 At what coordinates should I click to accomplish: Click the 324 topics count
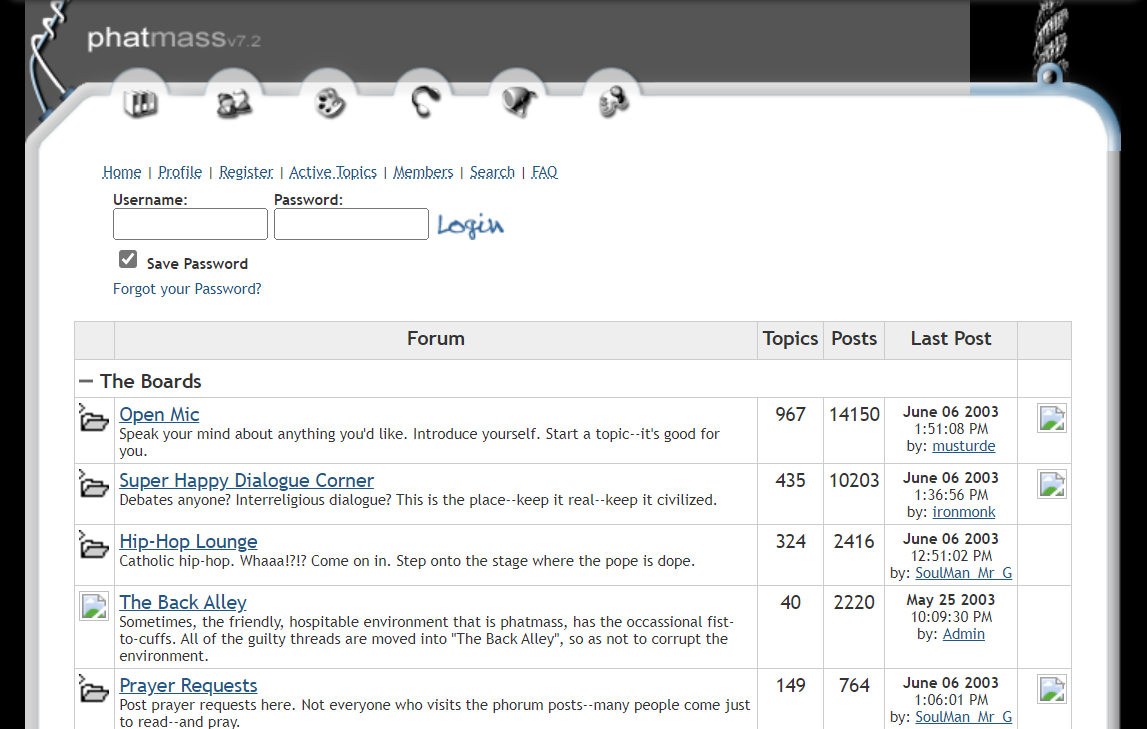coord(790,542)
